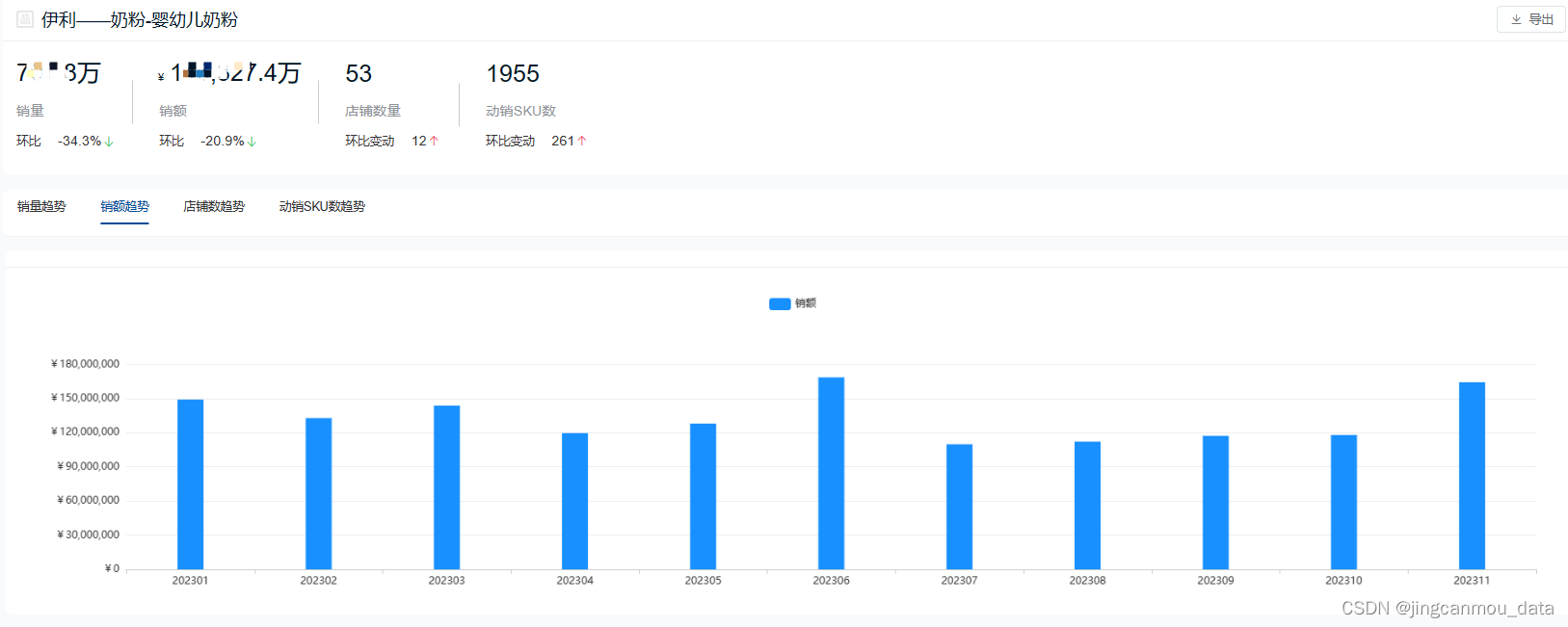The height and width of the screenshot is (627, 1568).
Task: Click the 202306 x-axis label
Action: [x=831, y=581]
